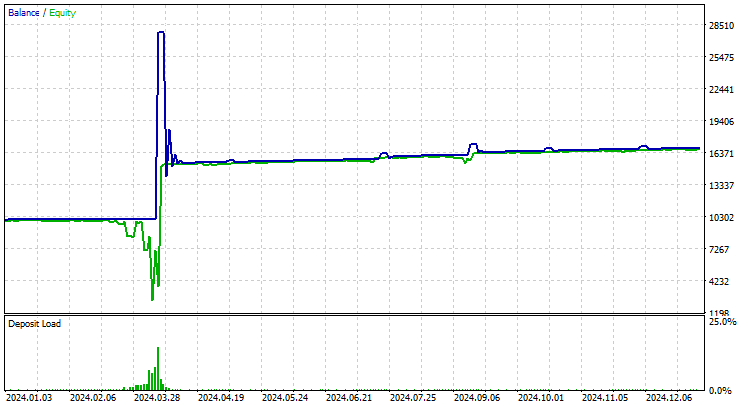Click the 'Equity' legend label
Image resolution: width=749 pixels, height=407 pixels.
click(63, 13)
